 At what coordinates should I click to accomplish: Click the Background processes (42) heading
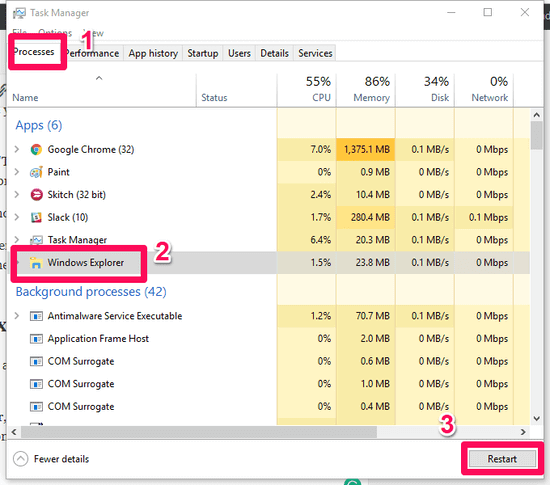[x=91, y=292]
